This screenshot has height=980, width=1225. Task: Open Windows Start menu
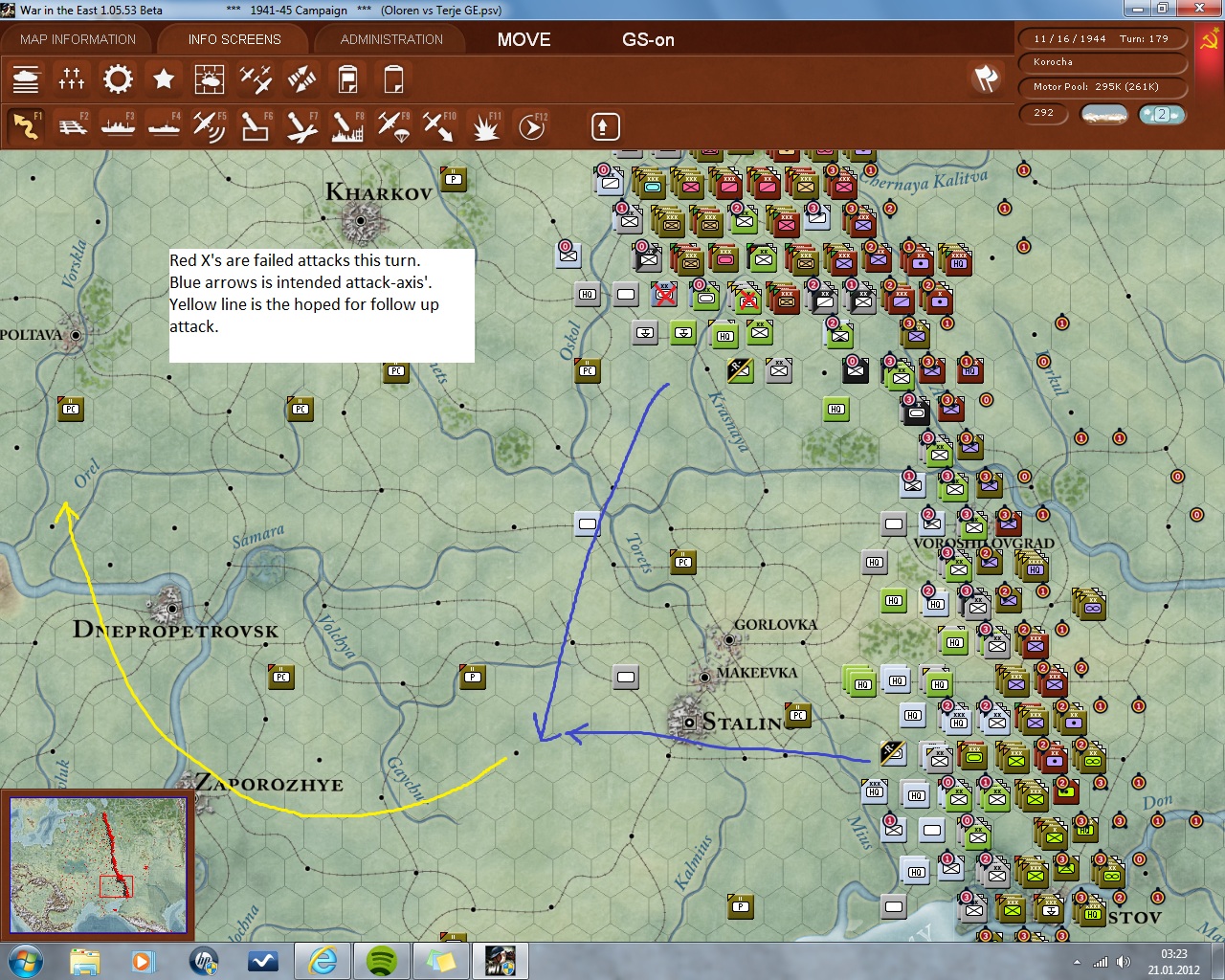click(x=25, y=960)
